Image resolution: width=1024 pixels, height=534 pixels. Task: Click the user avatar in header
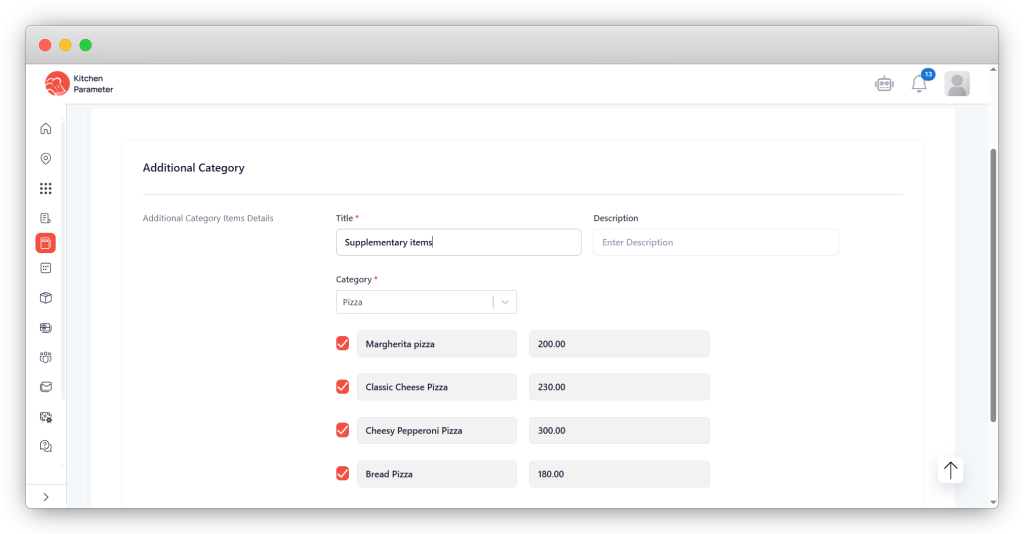coord(957,84)
